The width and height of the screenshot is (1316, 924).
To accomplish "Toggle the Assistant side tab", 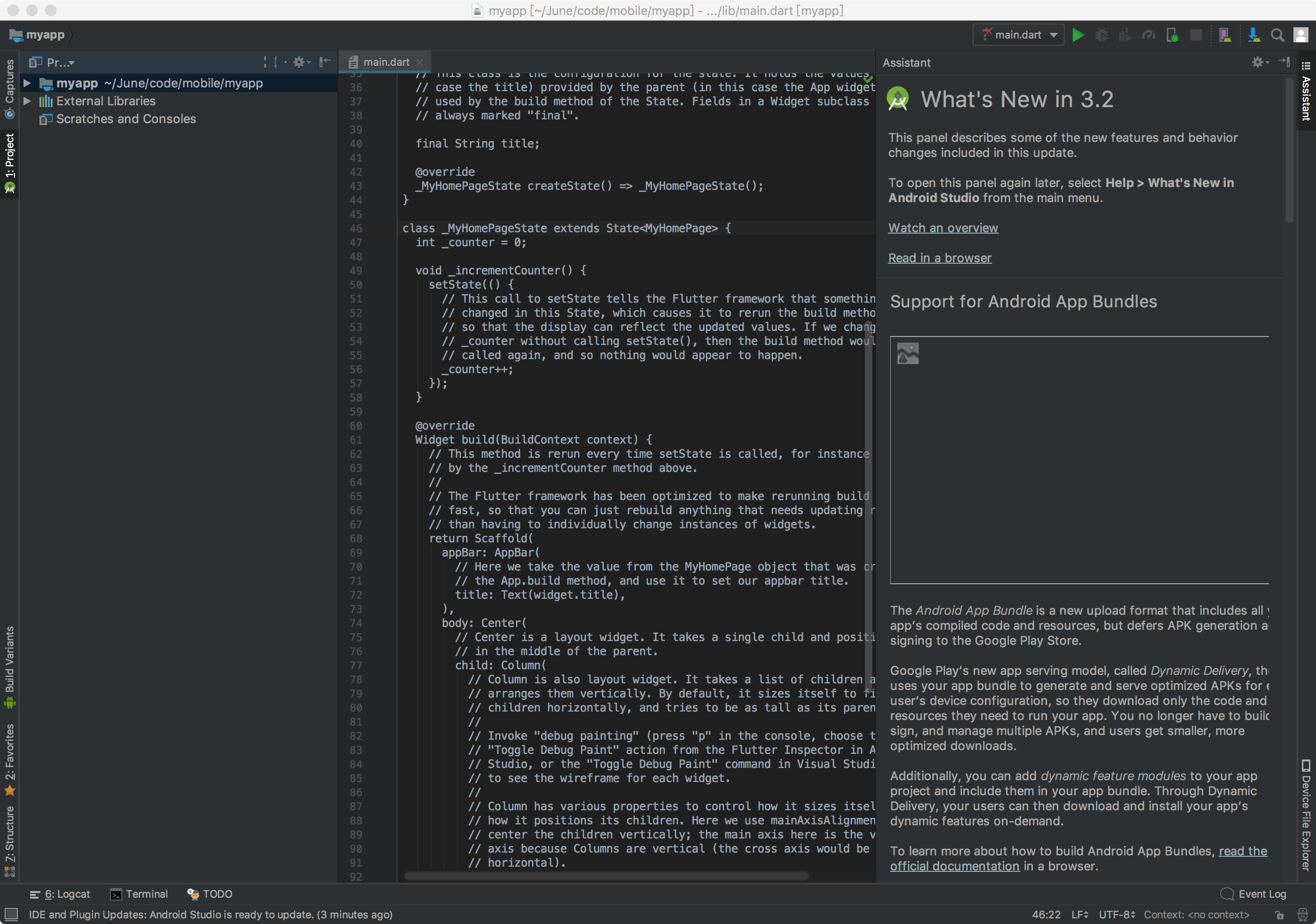I will [x=1306, y=92].
